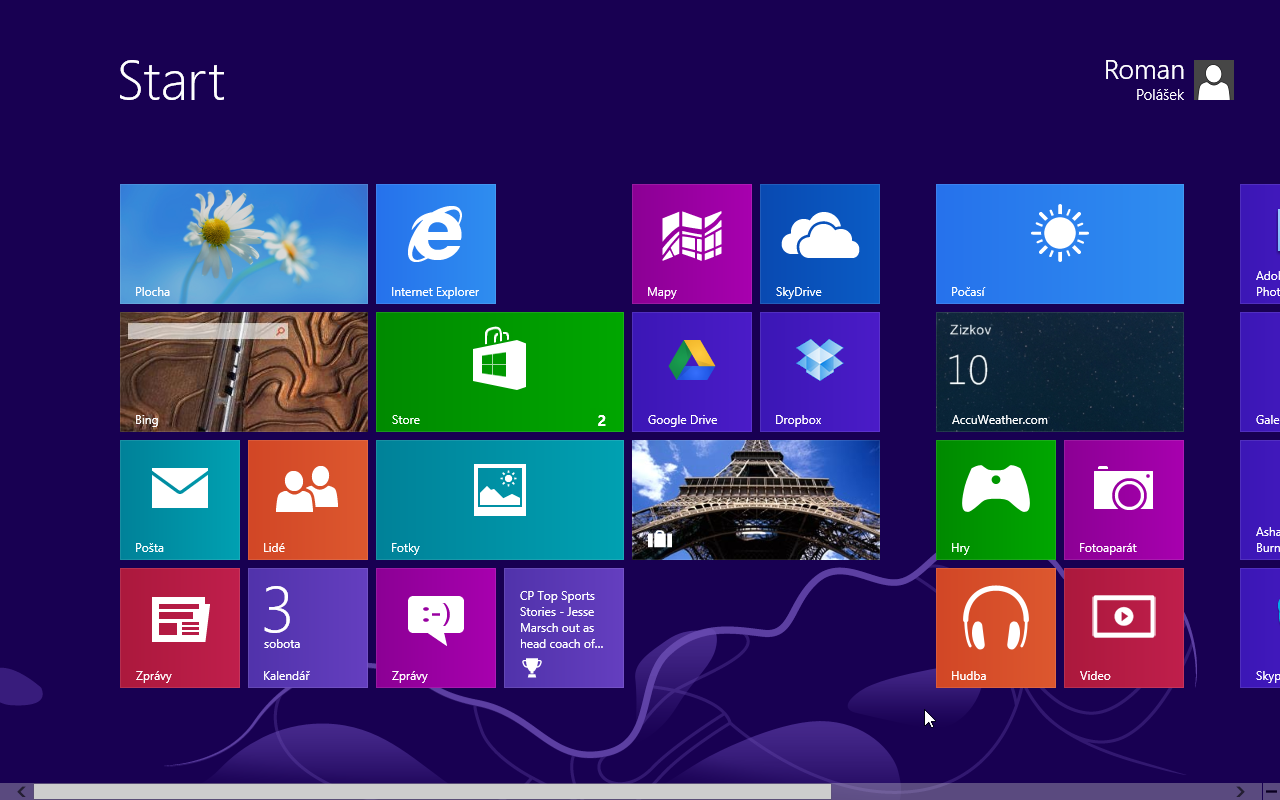Open the Fotky photos tile
Viewport: 1280px width, 800px height.
(x=500, y=500)
